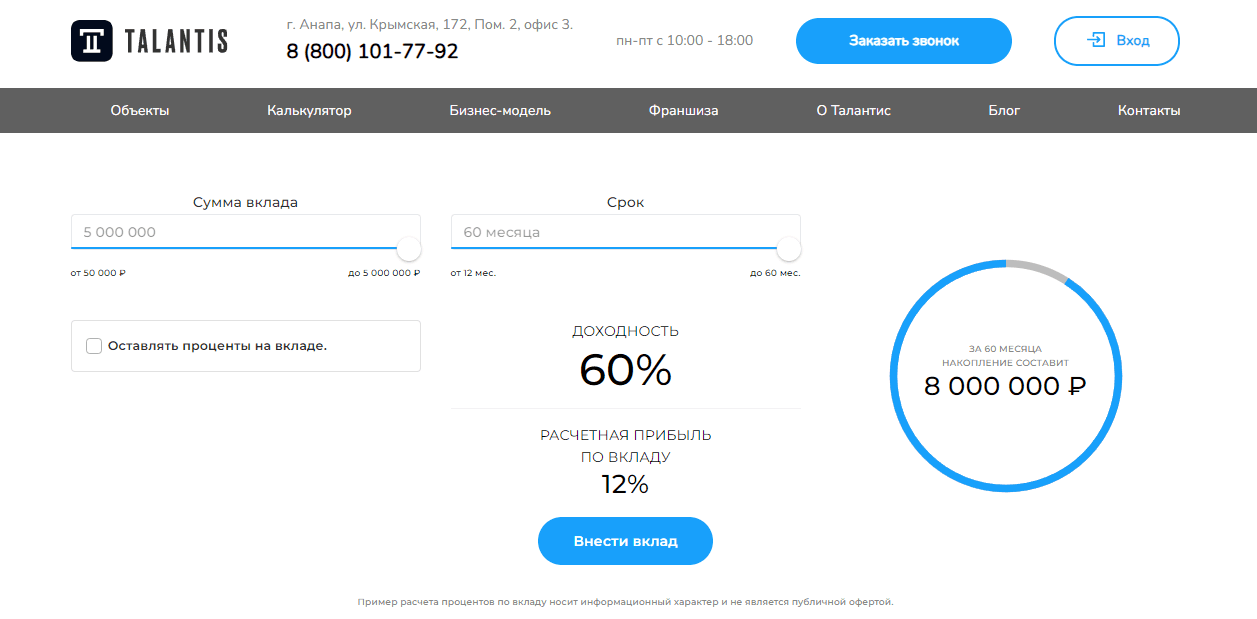Enable 'Оставлять проценты на вкладе' checkbox
Screen dimensions: 1257x619
point(93,345)
